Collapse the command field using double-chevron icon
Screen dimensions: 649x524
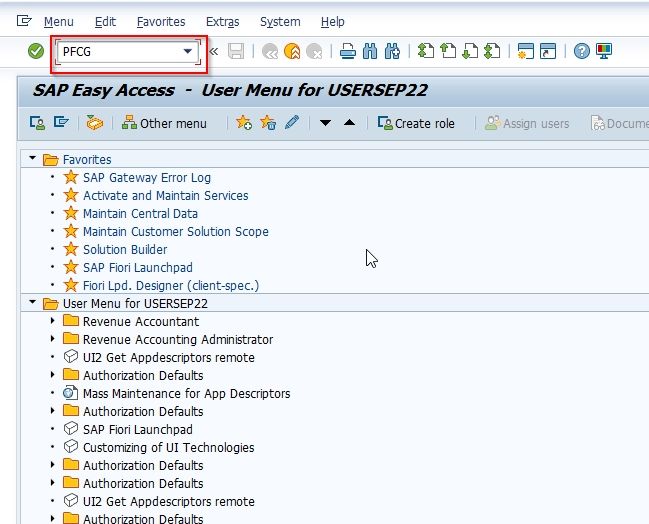[214, 51]
